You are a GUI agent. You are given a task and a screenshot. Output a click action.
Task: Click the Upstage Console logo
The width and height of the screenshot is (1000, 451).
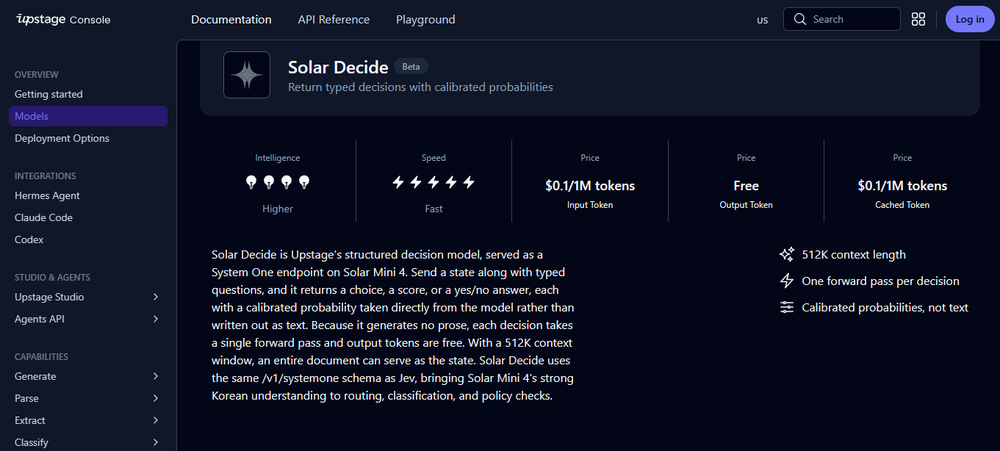coord(62,19)
